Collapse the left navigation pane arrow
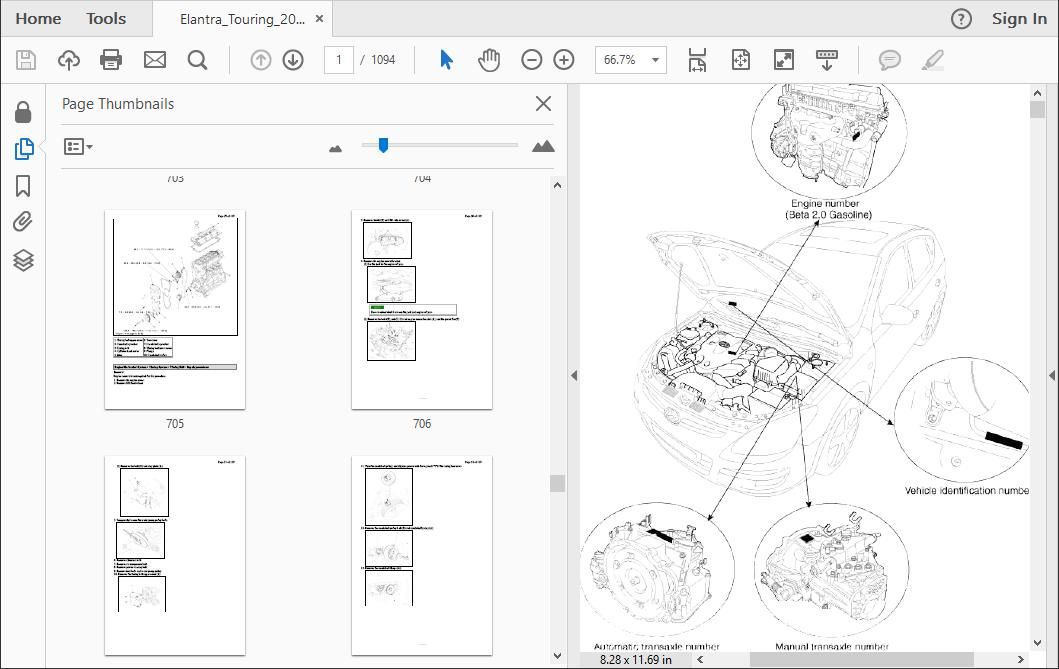 tap(574, 376)
